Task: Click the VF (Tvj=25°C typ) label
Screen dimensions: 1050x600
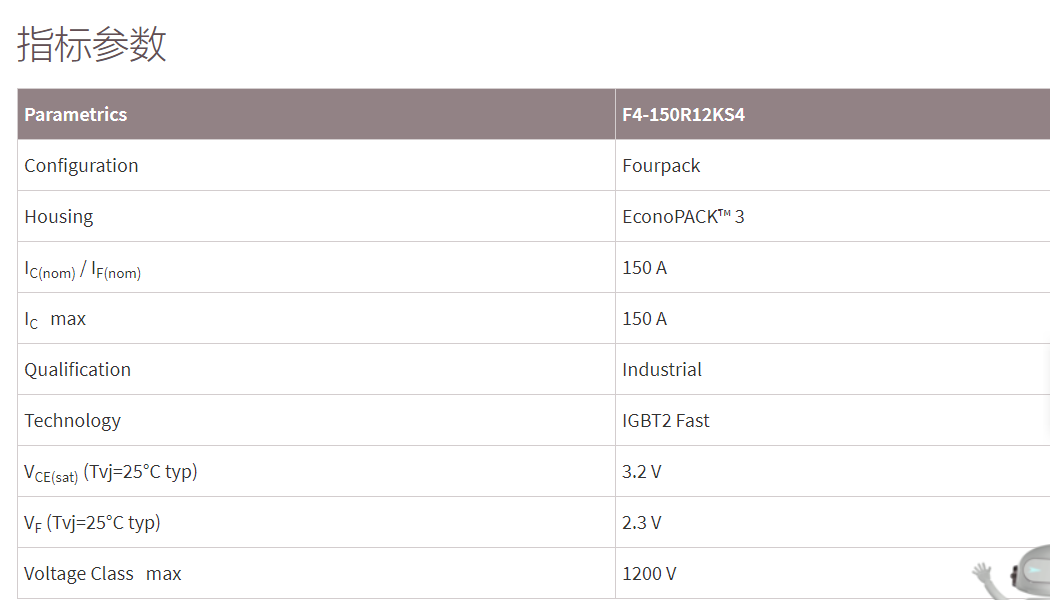Action: click(92, 522)
